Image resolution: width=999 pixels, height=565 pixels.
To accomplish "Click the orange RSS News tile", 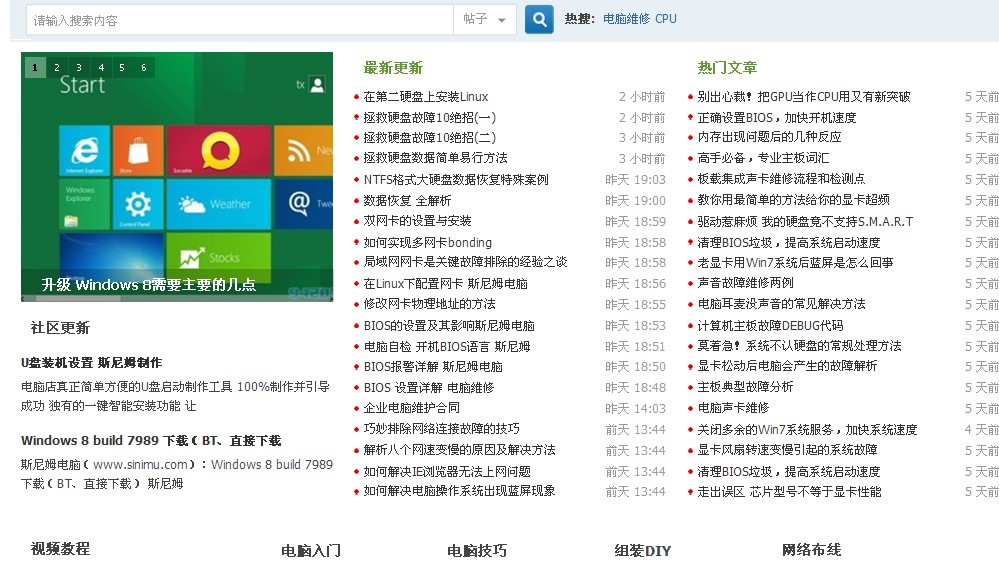I will tap(303, 150).
